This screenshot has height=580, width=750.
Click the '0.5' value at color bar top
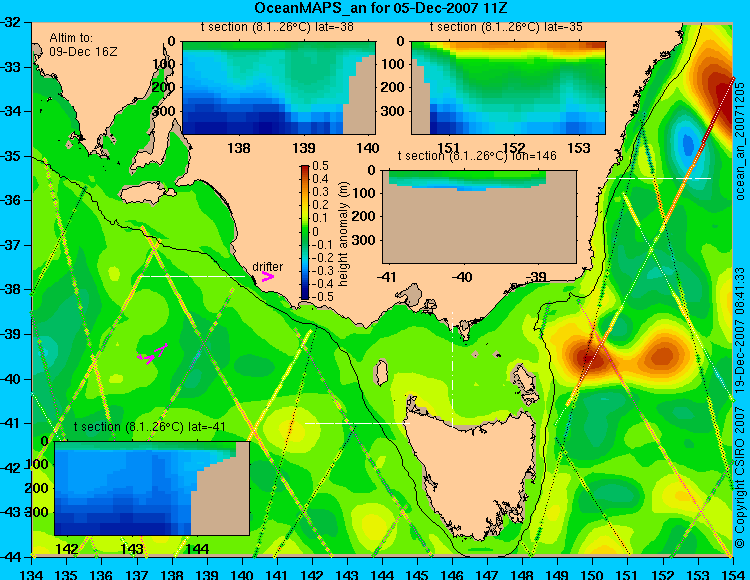coord(320,166)
